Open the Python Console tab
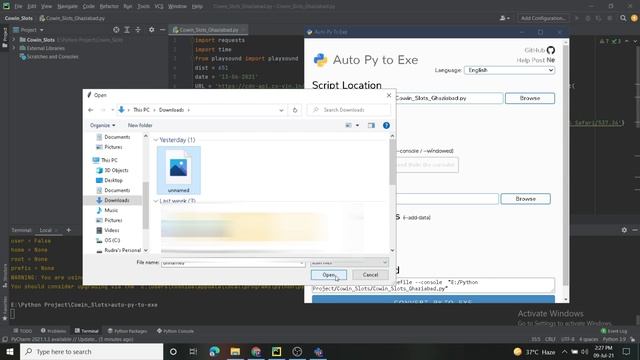The height and width of the screenshot is (360, 640). tap(176, 331)
